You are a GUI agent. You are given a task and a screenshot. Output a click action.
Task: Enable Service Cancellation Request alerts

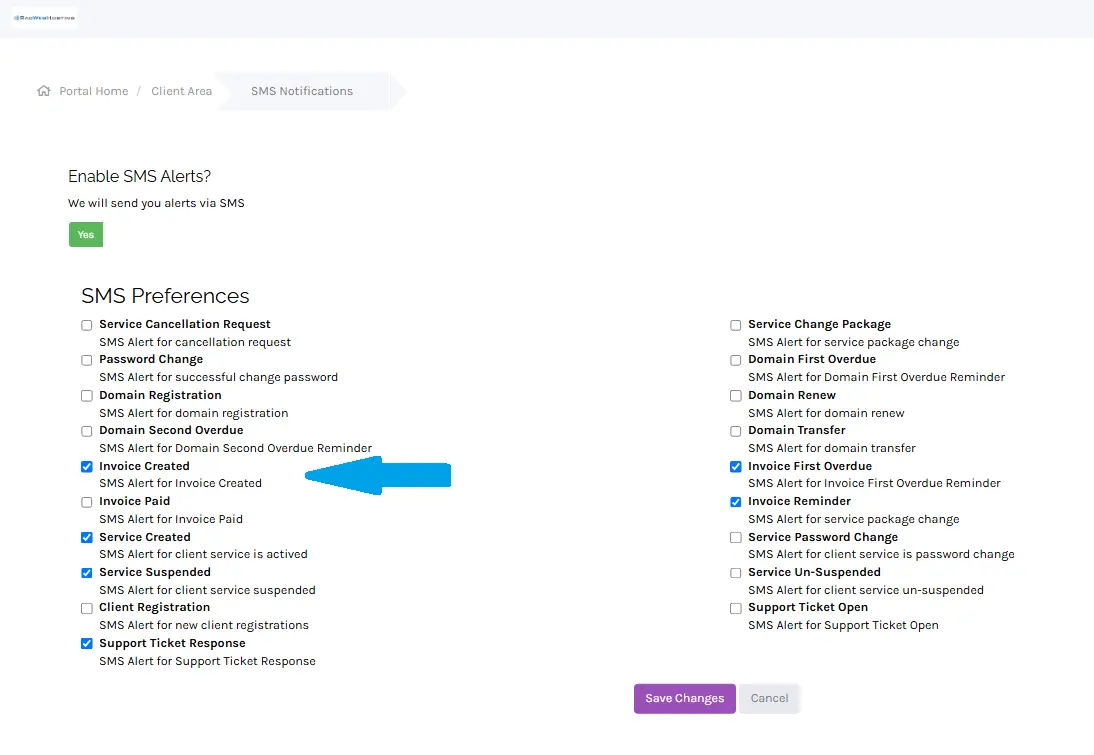click(x=86, y=324)
